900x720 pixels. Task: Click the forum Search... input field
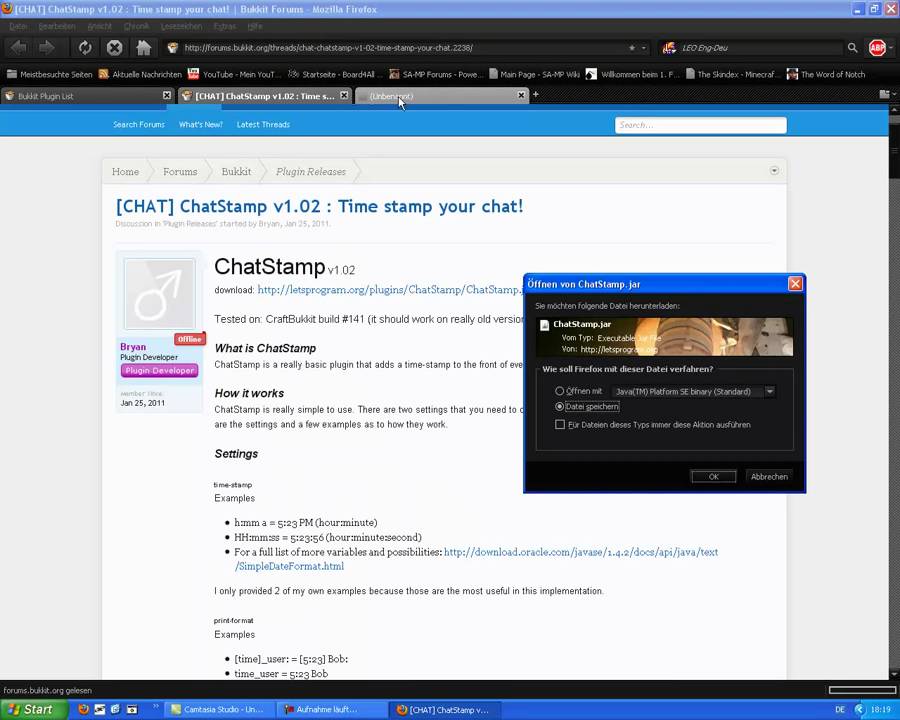[700, 125]
